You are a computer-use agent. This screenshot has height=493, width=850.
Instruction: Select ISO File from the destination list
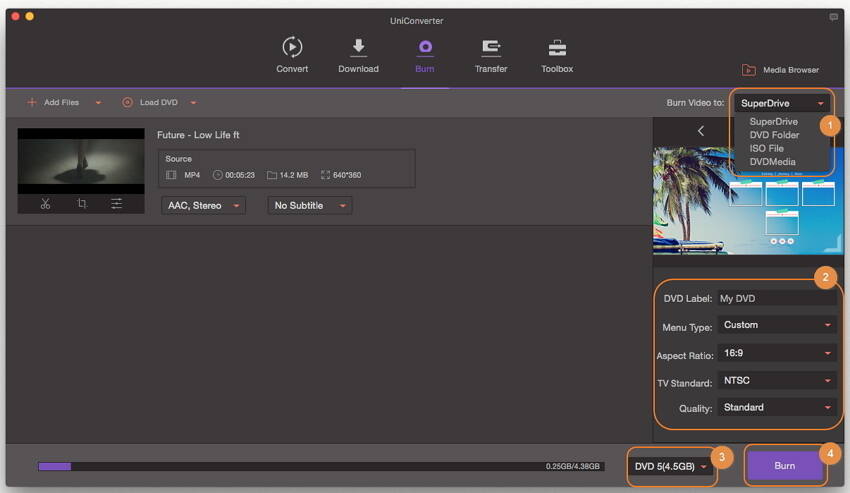pyautogui.click(x=767, y=148)
